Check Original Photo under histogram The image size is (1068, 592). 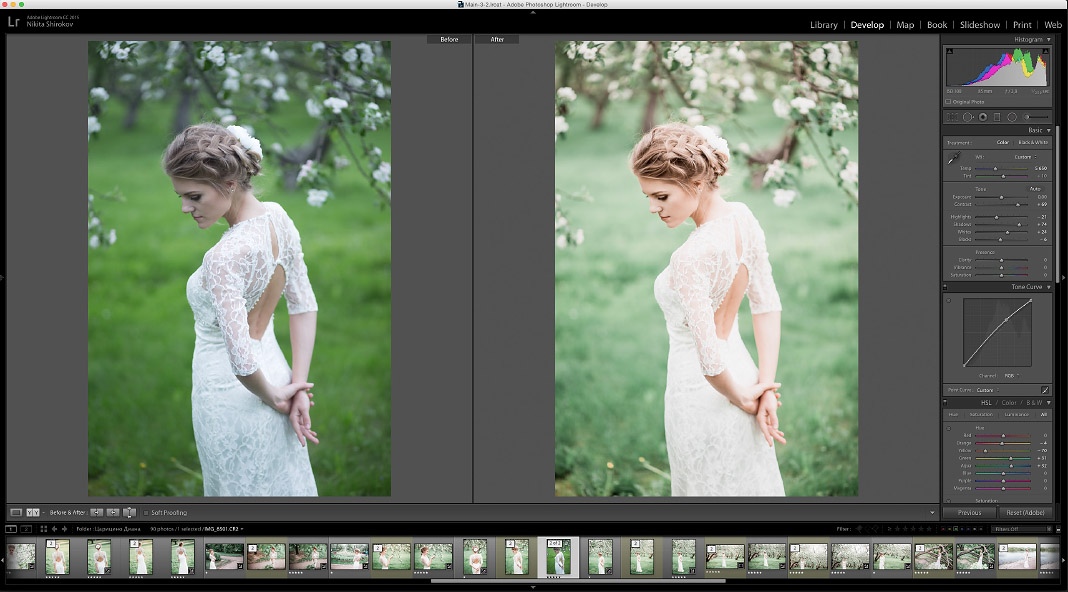click(x=948, y=102)
